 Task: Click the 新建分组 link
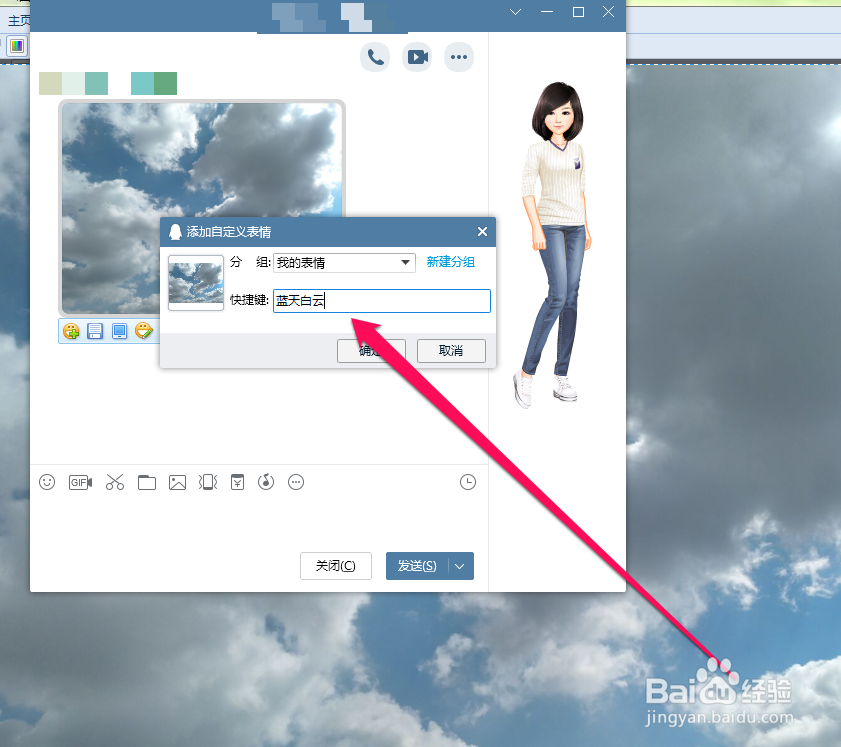(x=451, y=262)
